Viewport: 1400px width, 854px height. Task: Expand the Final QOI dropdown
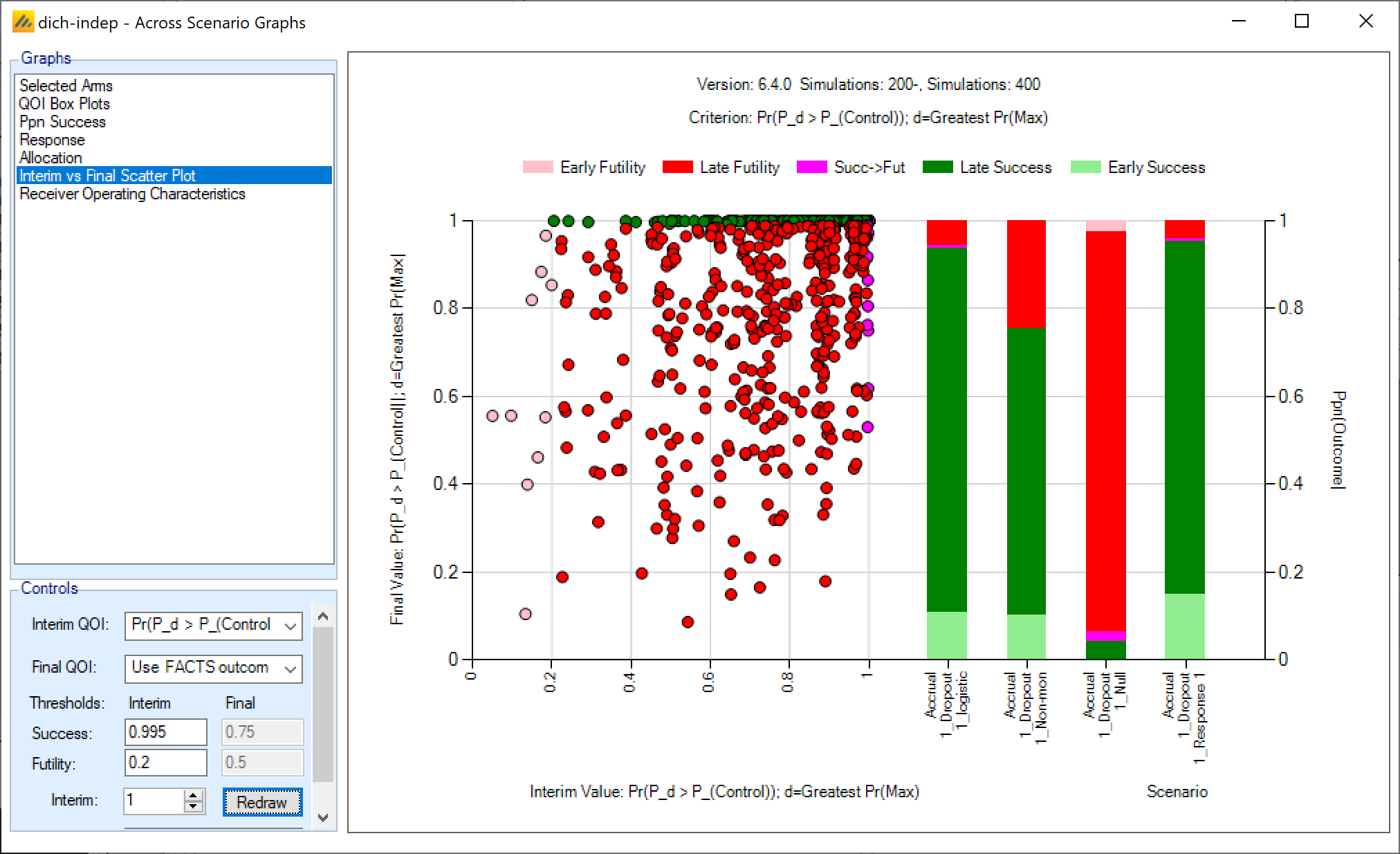pyautogui.click(x=291, y=669)
